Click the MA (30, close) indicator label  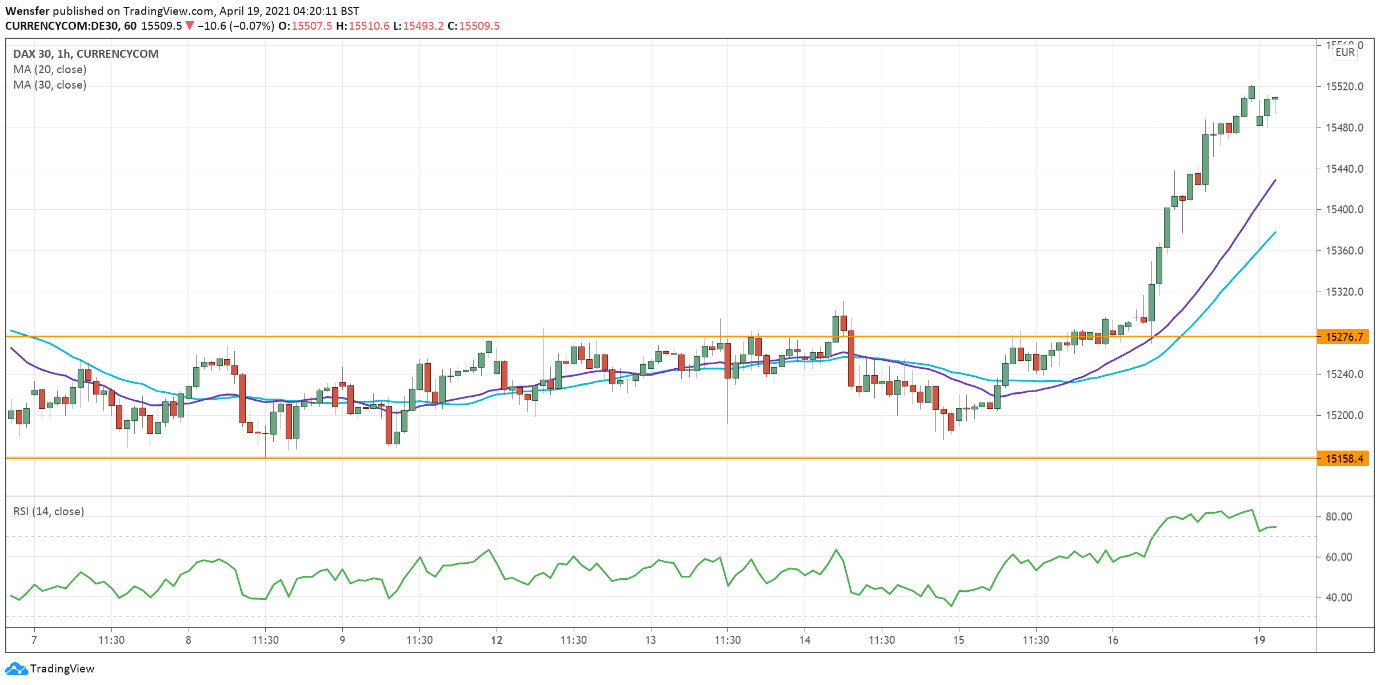(x=50, y=85)
